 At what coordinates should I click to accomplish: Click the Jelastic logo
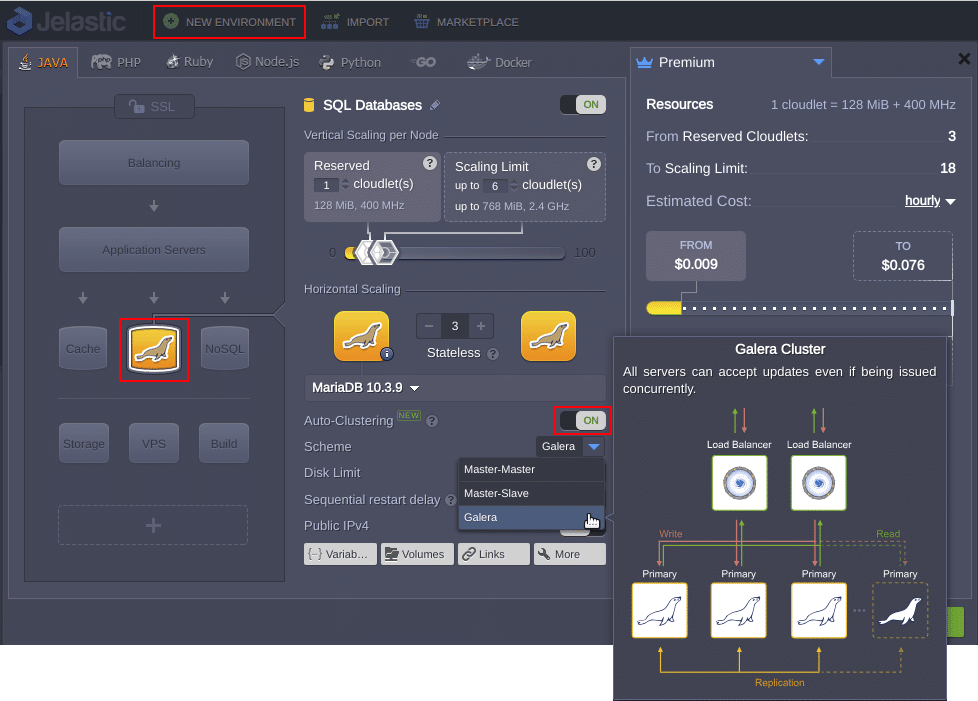click(x=66, y=22)
